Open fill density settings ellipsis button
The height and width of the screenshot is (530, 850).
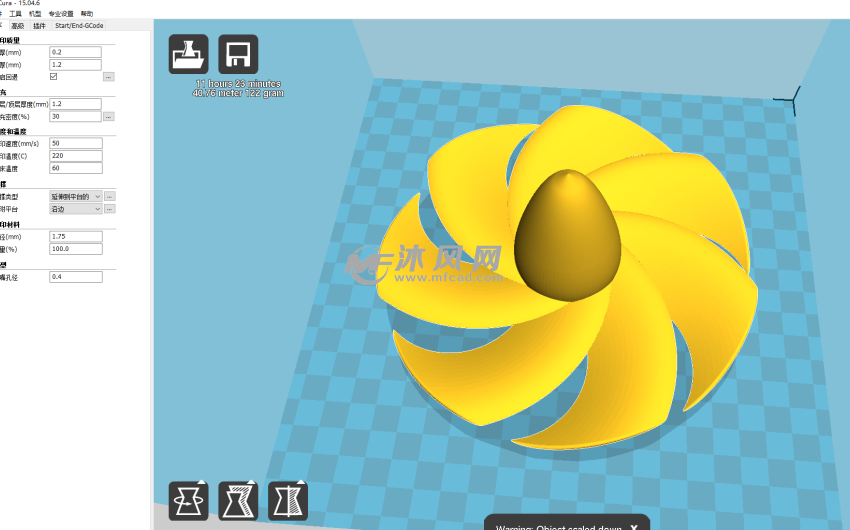[x=109, y=116]
